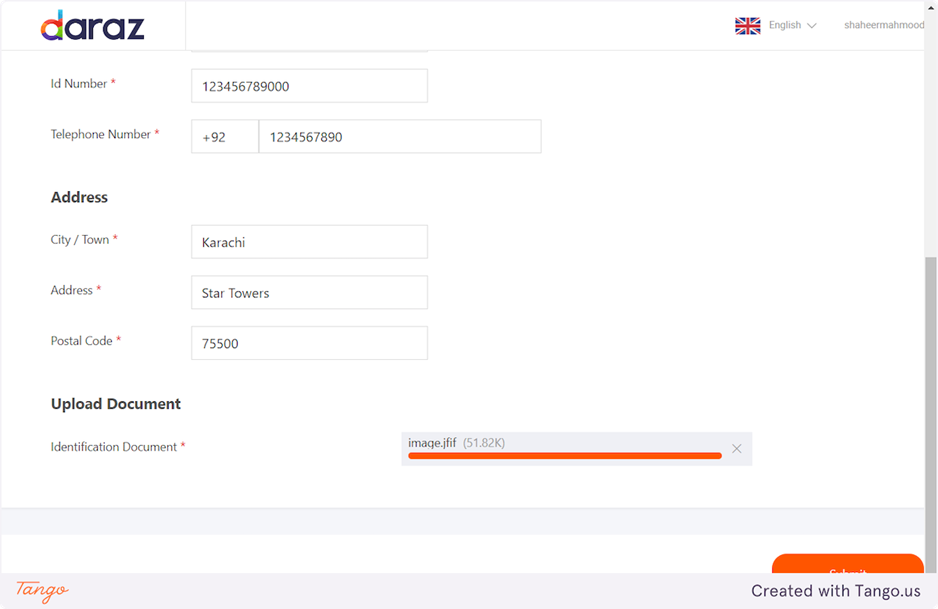Click the Daraz logo

pos(92,25)
